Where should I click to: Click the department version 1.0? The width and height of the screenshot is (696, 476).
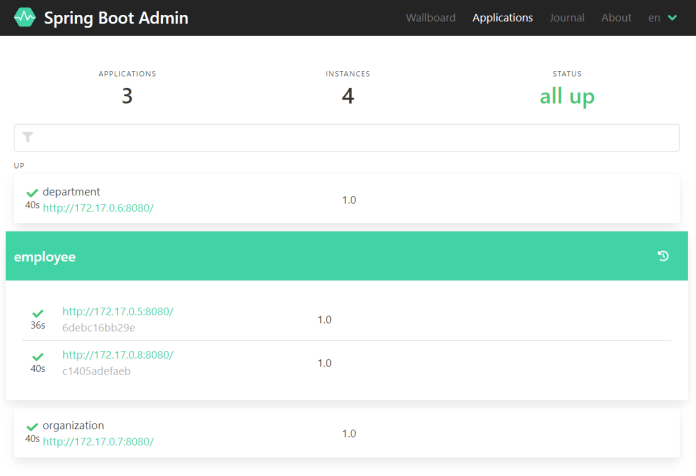(x=349, y=200)
